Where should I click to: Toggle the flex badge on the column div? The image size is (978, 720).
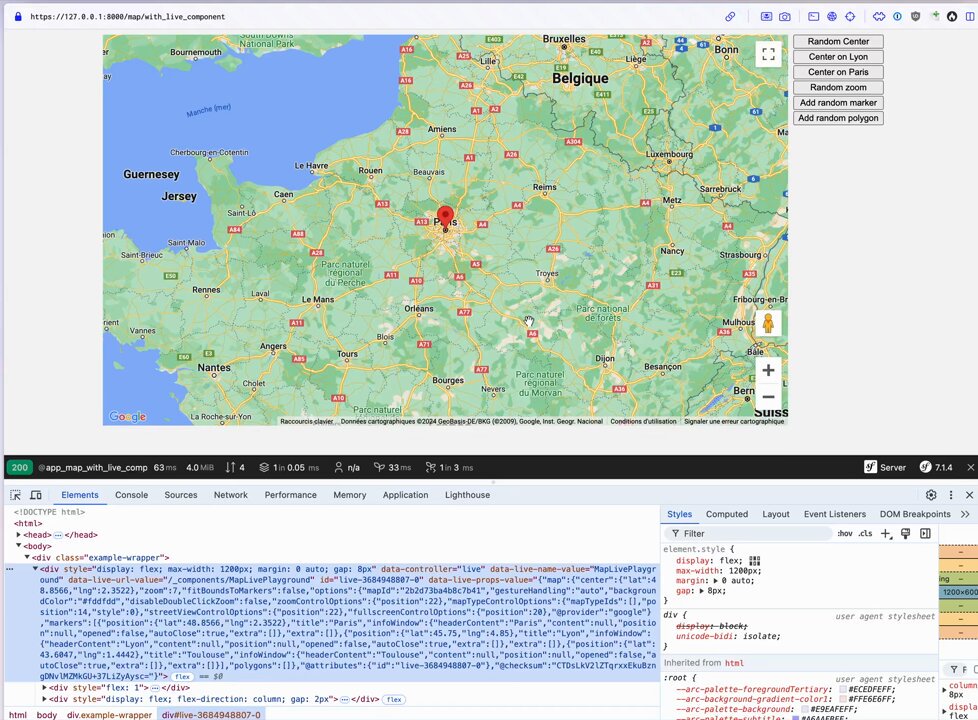tap(394, 699)
